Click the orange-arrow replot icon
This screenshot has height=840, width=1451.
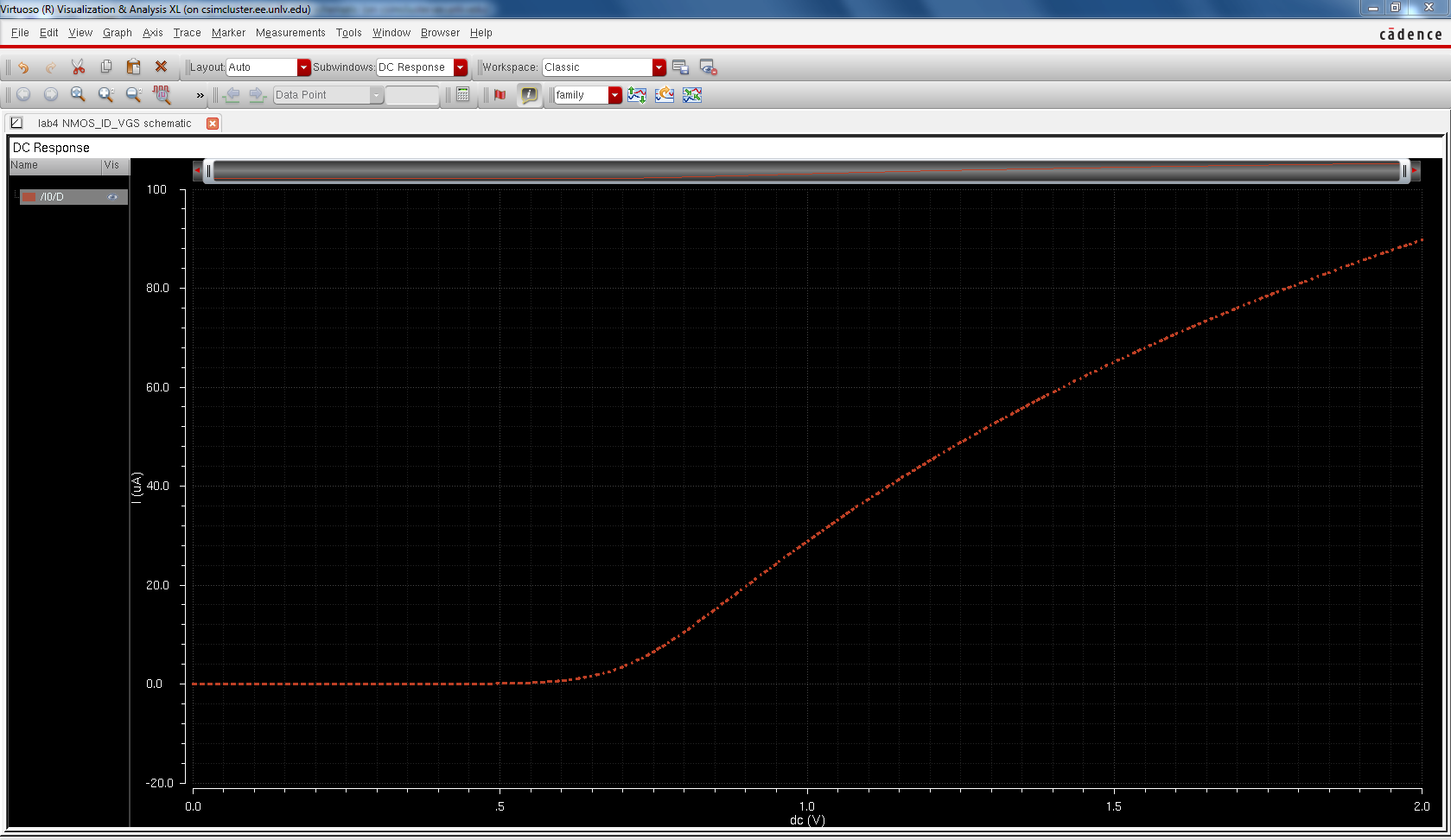(x=665, y=95)
